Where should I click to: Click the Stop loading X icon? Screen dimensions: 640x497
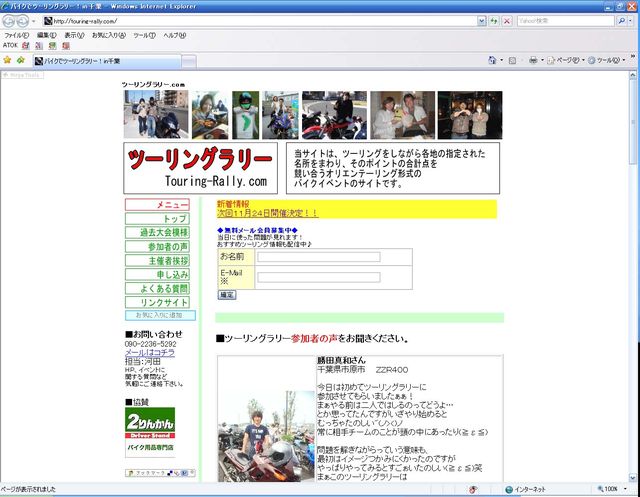pos(507,20)
